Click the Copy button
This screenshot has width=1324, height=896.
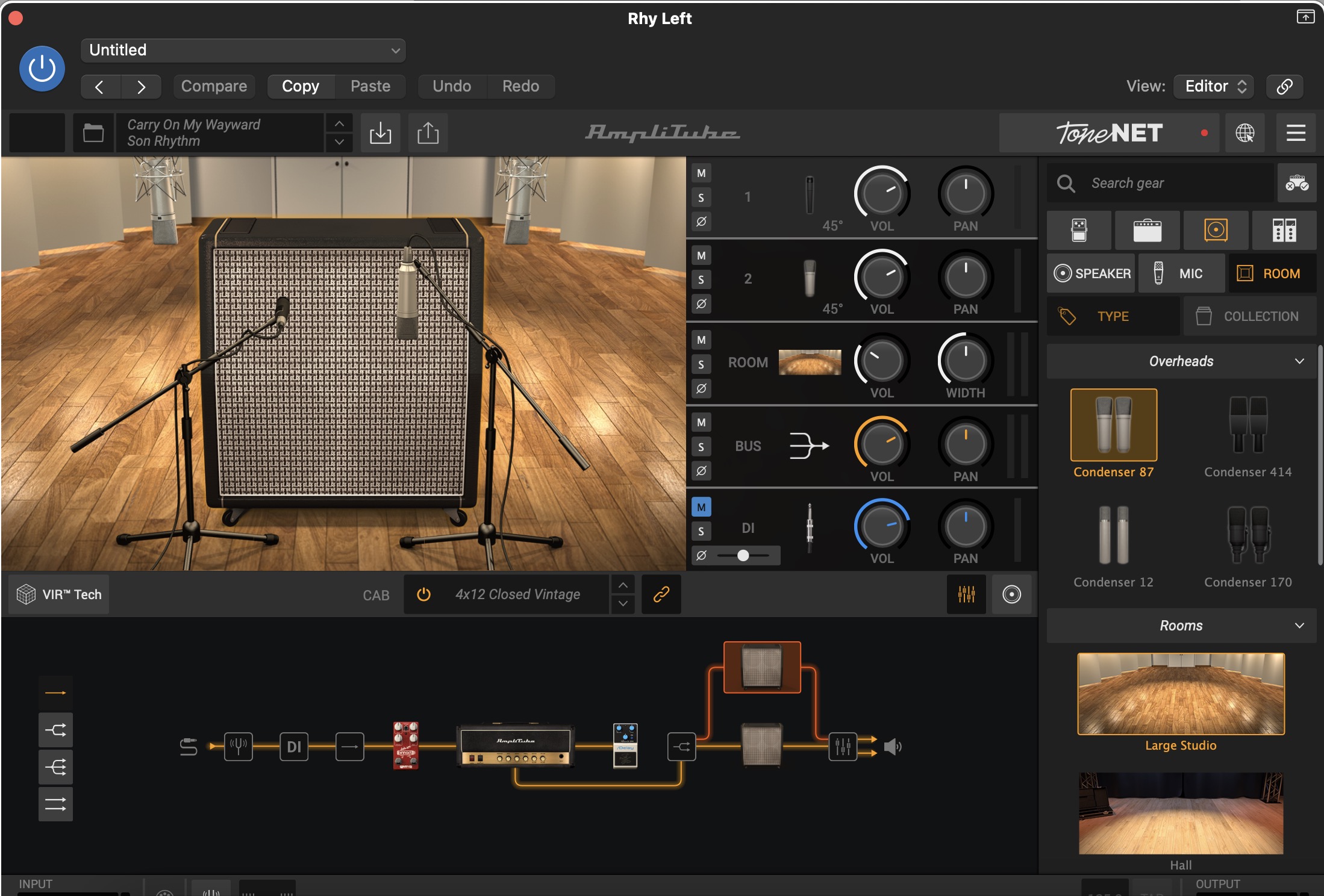pyautogui.click(x=301, y=86)
